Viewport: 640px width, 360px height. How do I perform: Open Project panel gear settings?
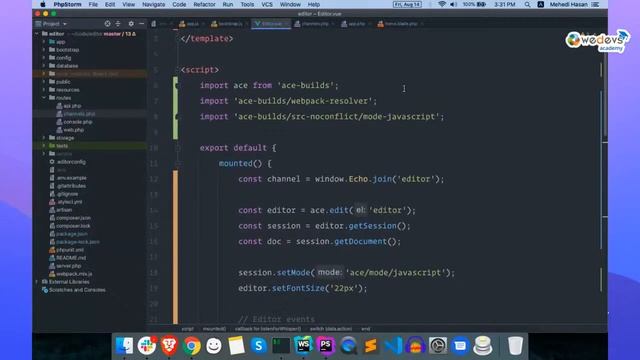131,24
